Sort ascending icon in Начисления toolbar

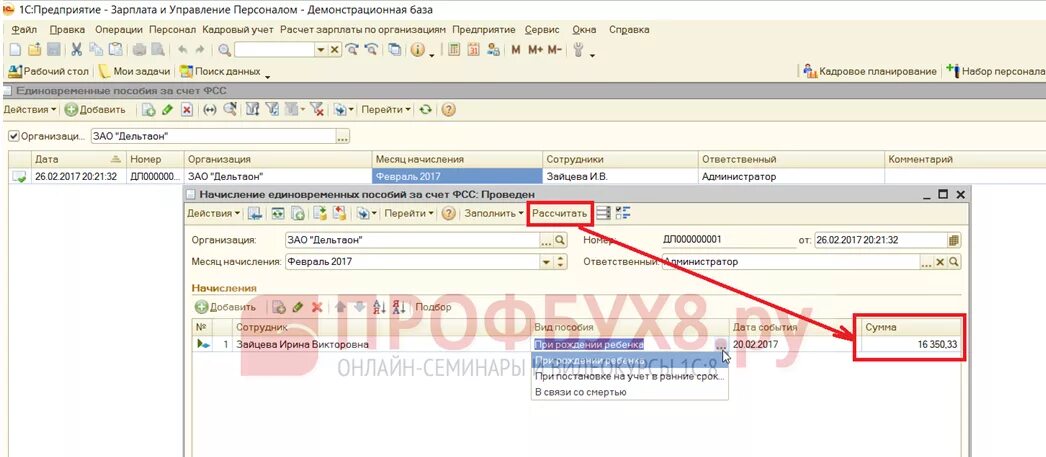[380, 307]
